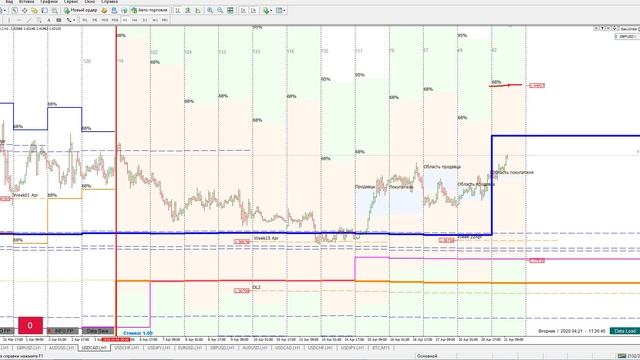Open the Strategy Tester magnifier icon
The width and height of the screenshot is (640, 360).
point(54,11)
